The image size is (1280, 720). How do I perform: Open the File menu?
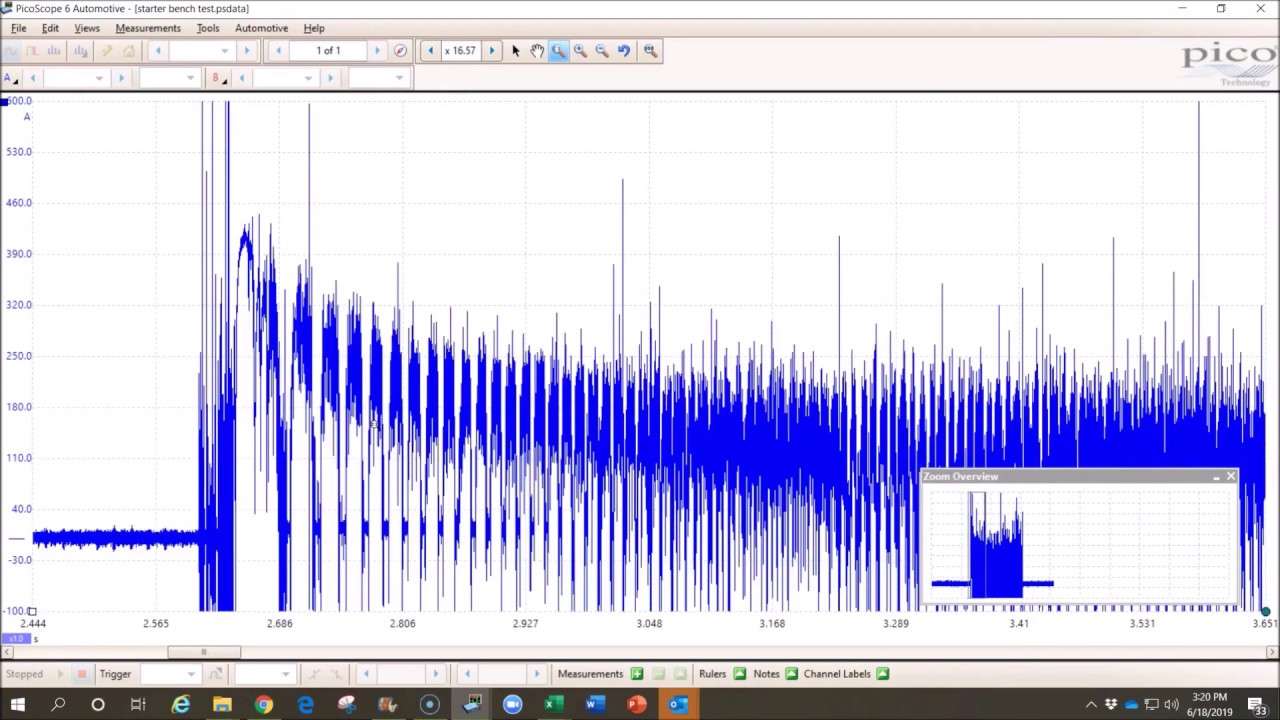pos(18,28)
